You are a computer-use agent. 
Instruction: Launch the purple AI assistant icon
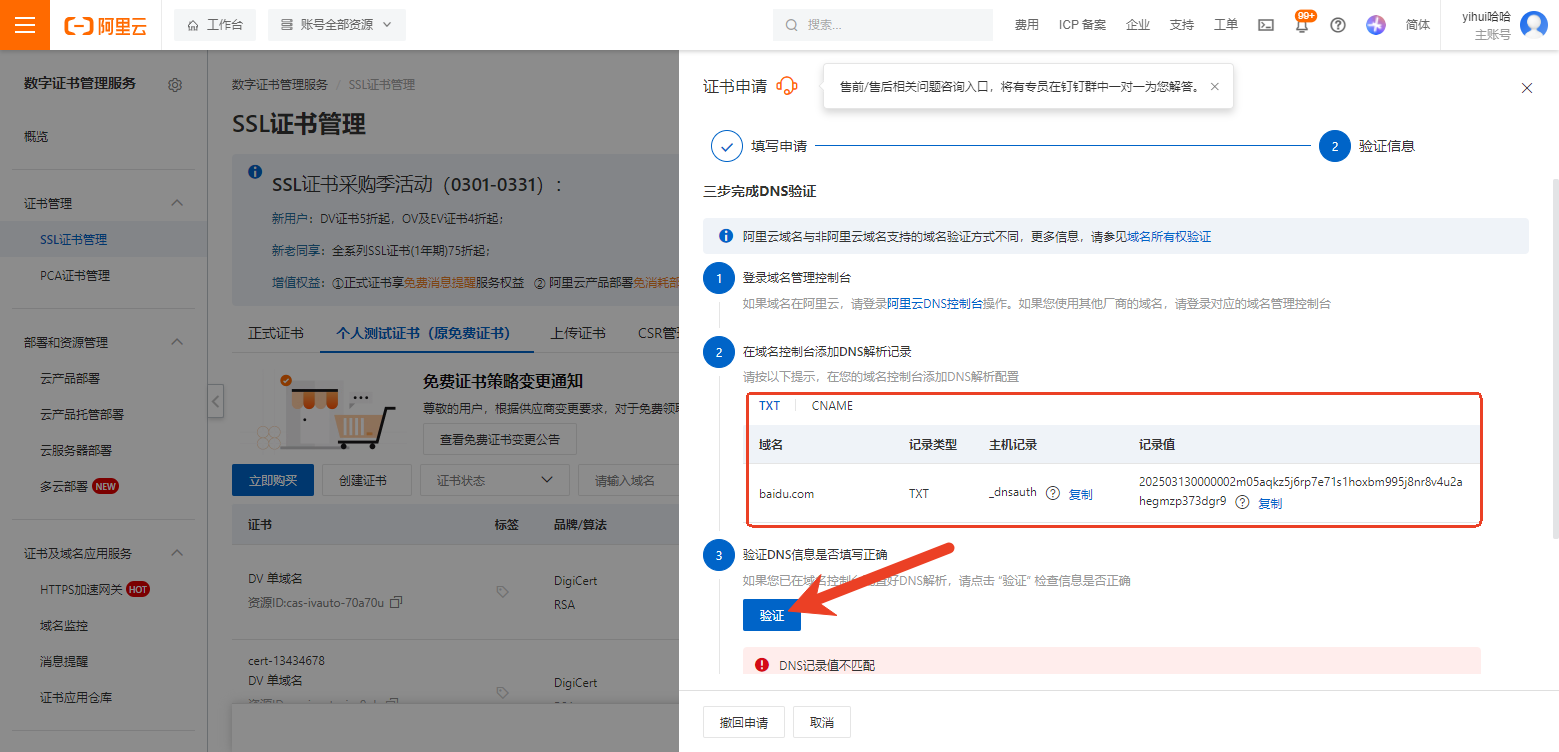pyautogui.click(x=1376, y=25)
